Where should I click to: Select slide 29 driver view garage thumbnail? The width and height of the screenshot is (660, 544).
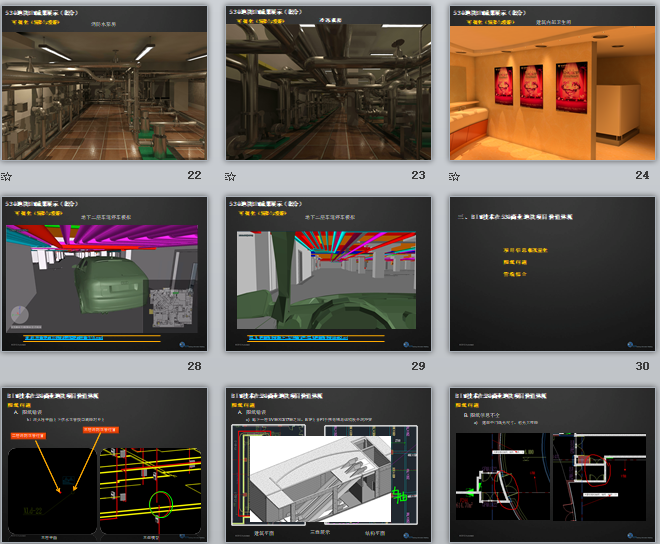pyautogui.click(x=329, y=274)
